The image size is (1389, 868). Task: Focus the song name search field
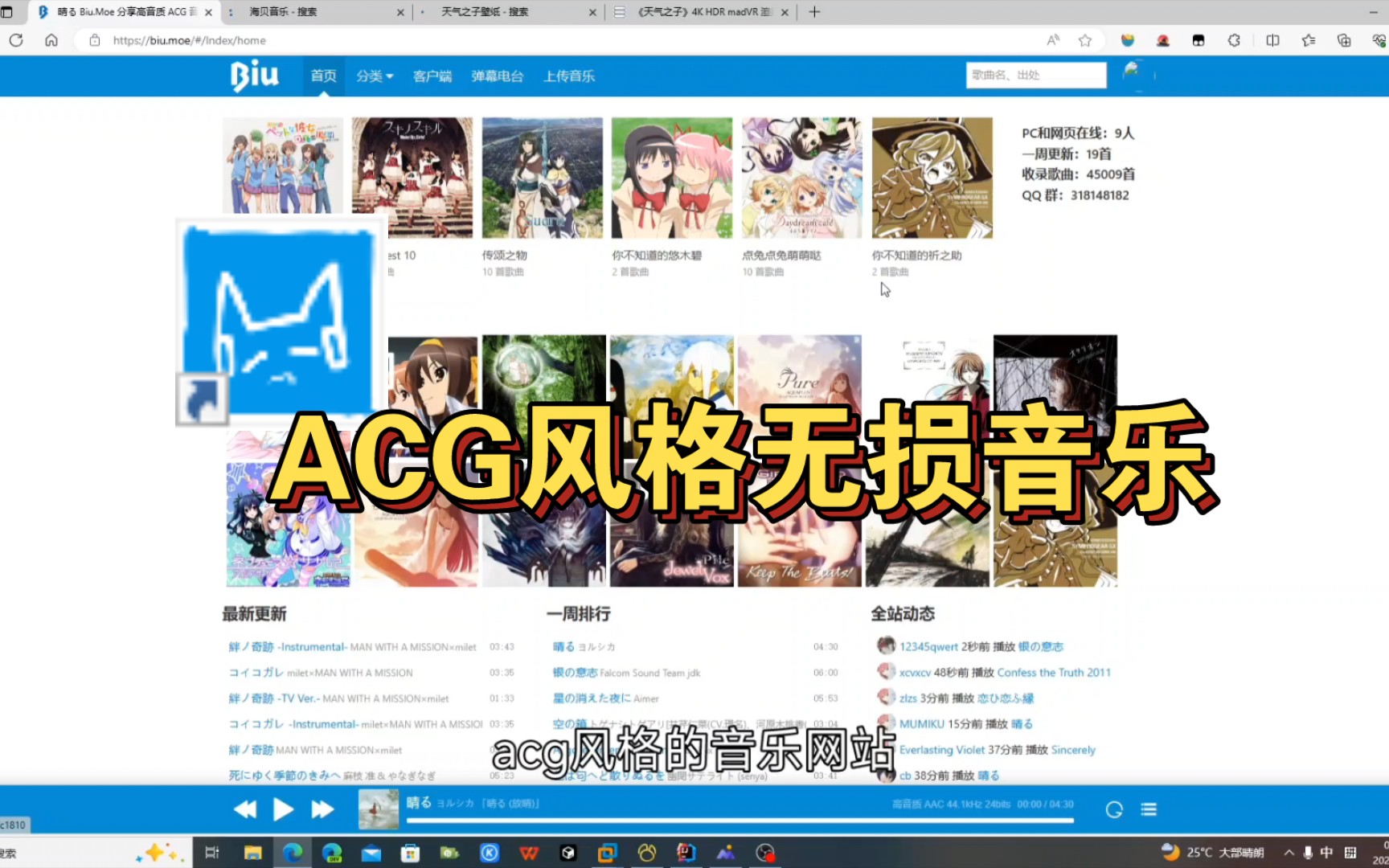(x=1036, y=75)
